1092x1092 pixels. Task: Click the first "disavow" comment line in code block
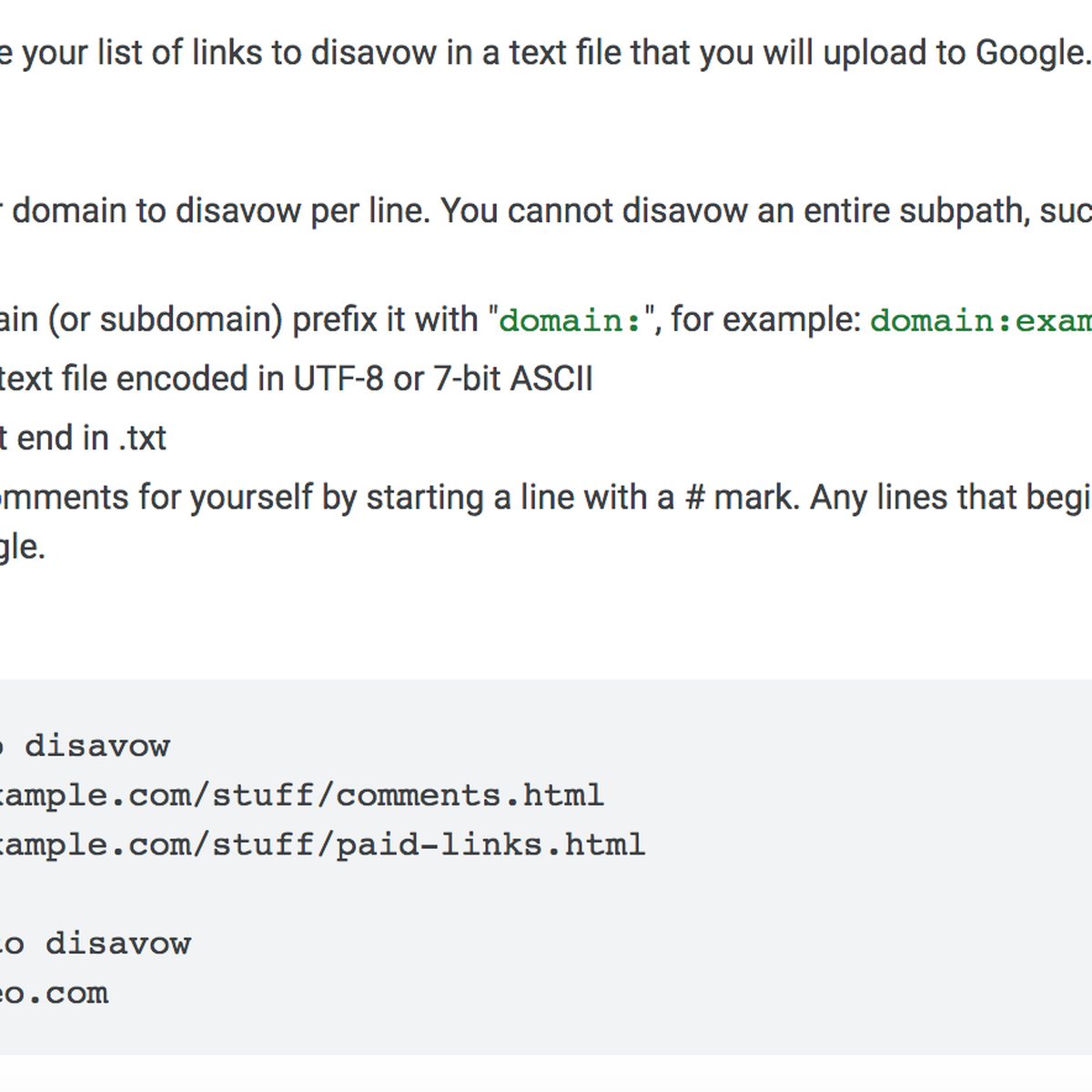pyautogui.click(x=86, y=746)
